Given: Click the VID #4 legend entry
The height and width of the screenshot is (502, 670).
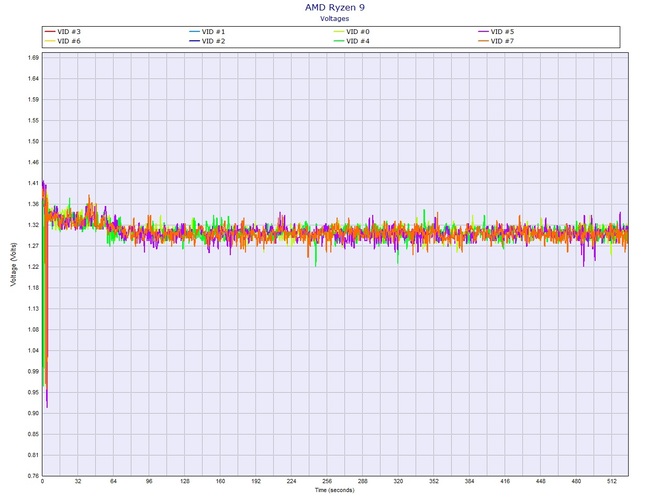Looking at the screenshot, I should pos(352,41).
